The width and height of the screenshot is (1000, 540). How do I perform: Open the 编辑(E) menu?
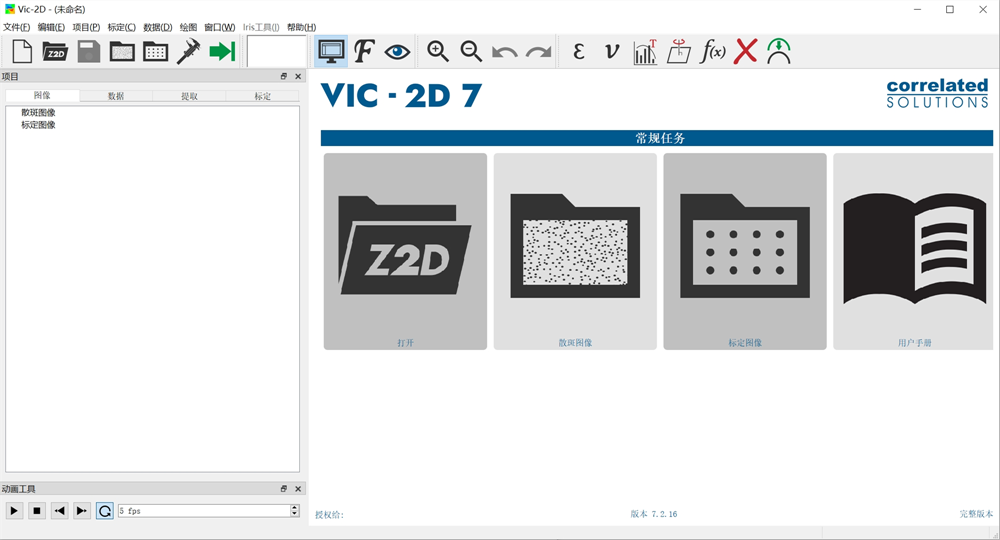(x=51, y=27)
